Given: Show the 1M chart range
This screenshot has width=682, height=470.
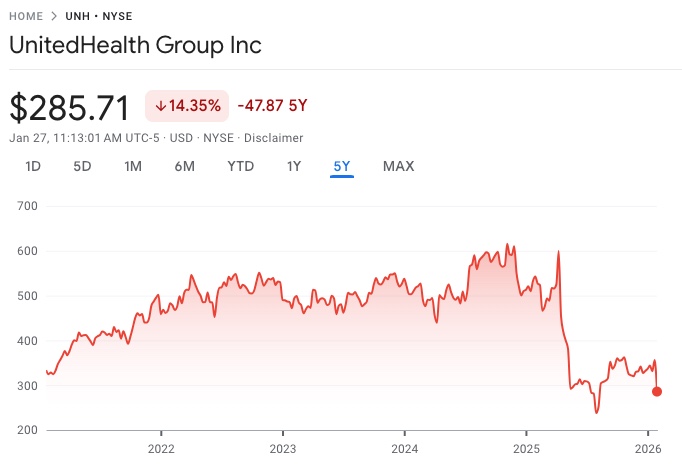Looking at the screenshot, I should [133, 166].
